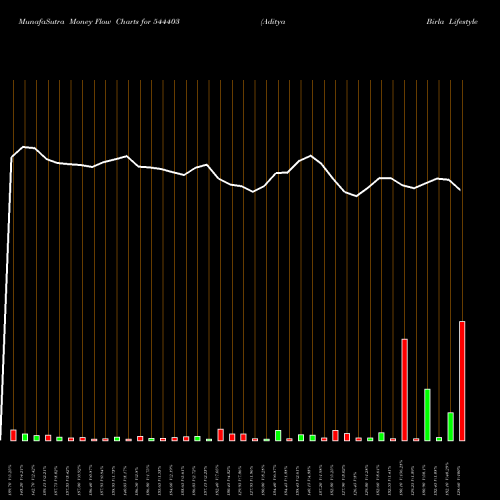This screenshot has height=500, width=500.
Task: Click the title text 'MunafaSutra Money Flow Charts for 544403'
Action: pos(99,22)
